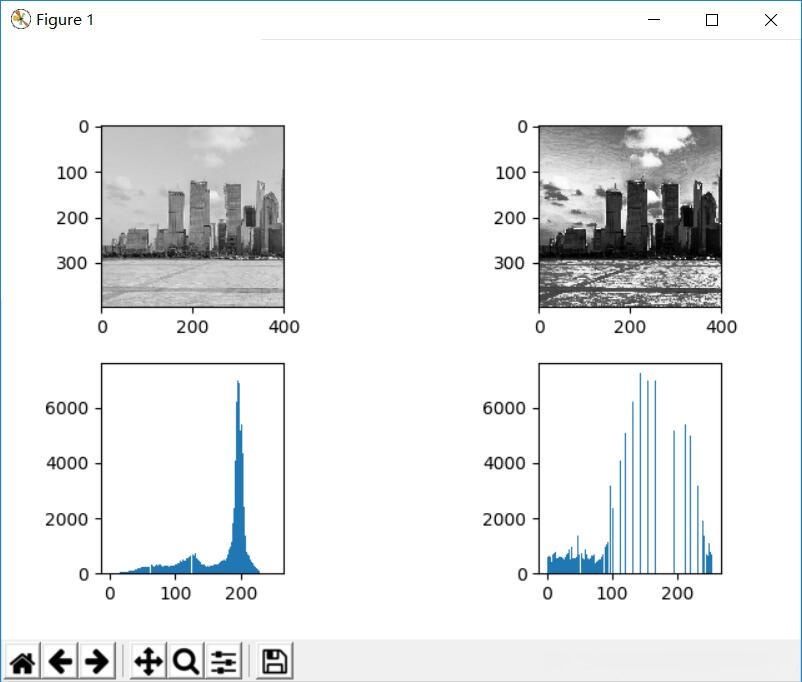The height and width of the screenshot is (682, 802).
Task: Go back to previous view arrow
Action: [x=60, y=661]
